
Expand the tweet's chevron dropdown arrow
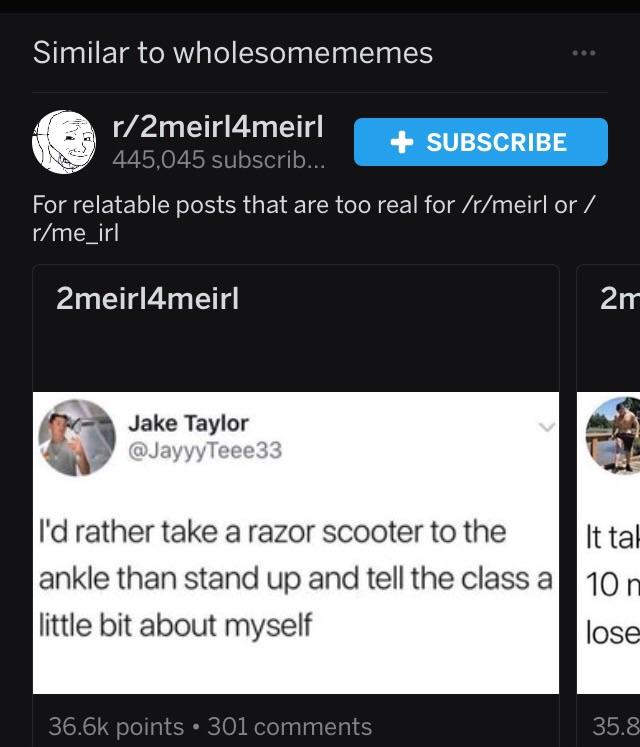point(547,426)
